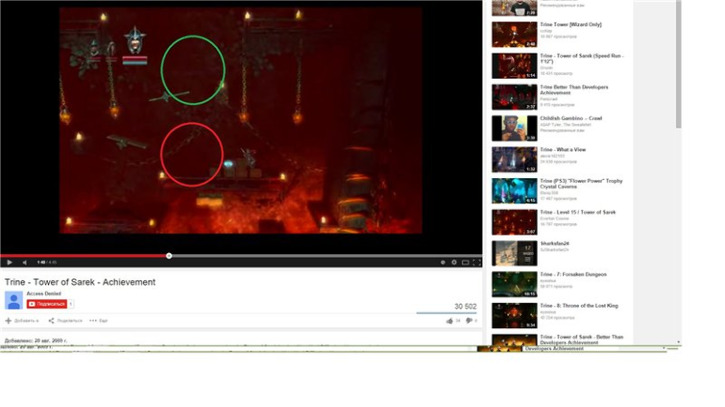725x407 pixels.
Task: Open the Trine Tower [Wizard Only] title link
Action: pyautogui.click(x=571, y=25)
